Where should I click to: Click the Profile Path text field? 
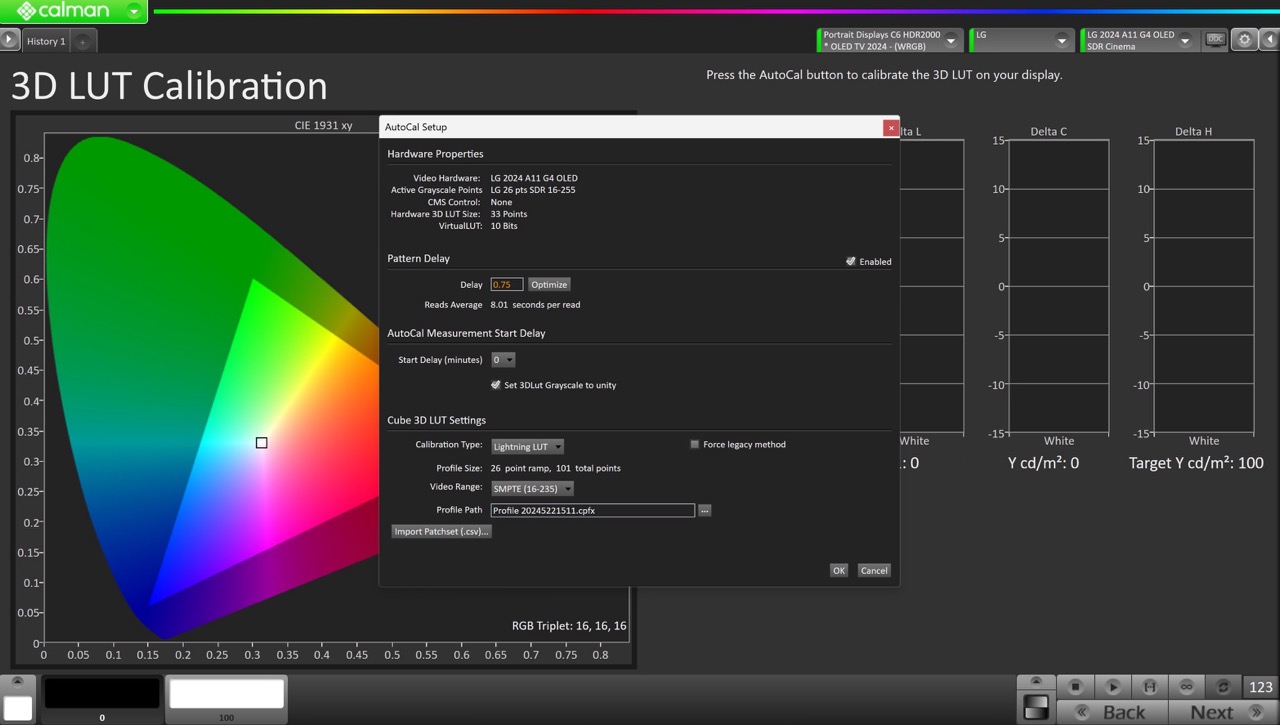pyautogui.click(x=592, y=510)
